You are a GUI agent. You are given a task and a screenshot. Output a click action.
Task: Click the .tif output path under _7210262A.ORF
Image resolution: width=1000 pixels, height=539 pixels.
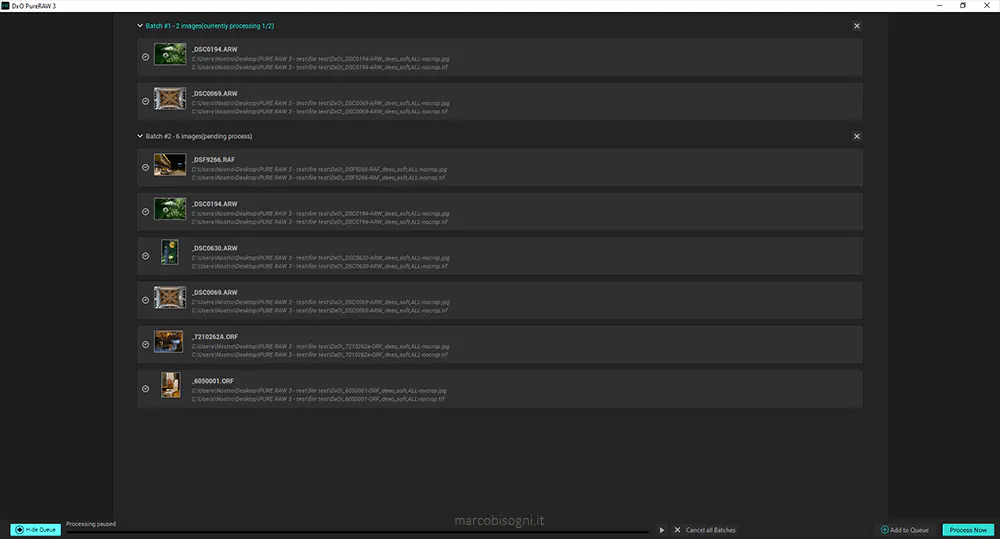tap(320, 355)
